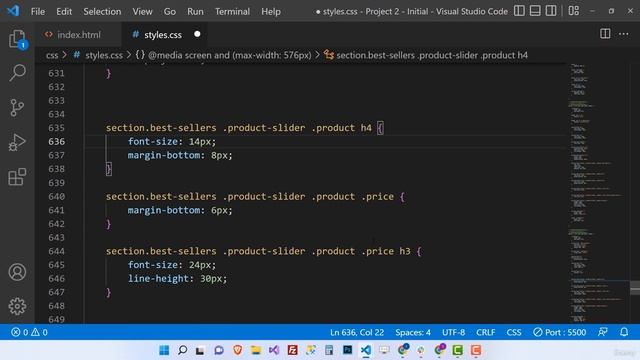Split the editor to the right
Viewport: 640px width, 360px height.
click(605, 34)
